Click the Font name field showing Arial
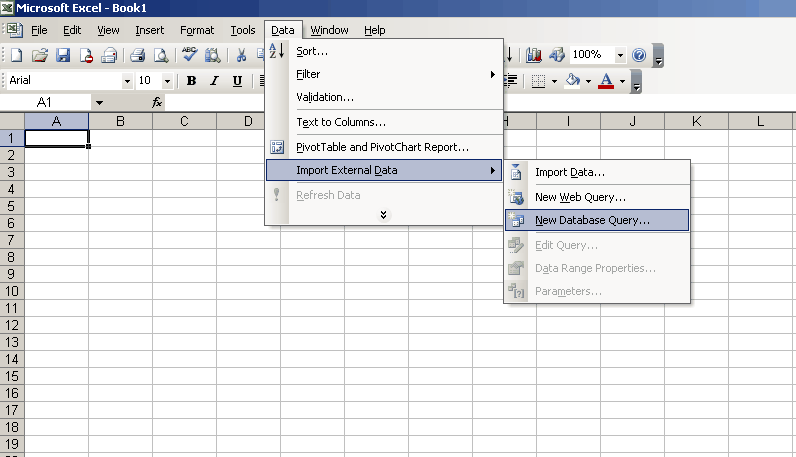This screenshot has width=796, height=457. click(64, 81)
